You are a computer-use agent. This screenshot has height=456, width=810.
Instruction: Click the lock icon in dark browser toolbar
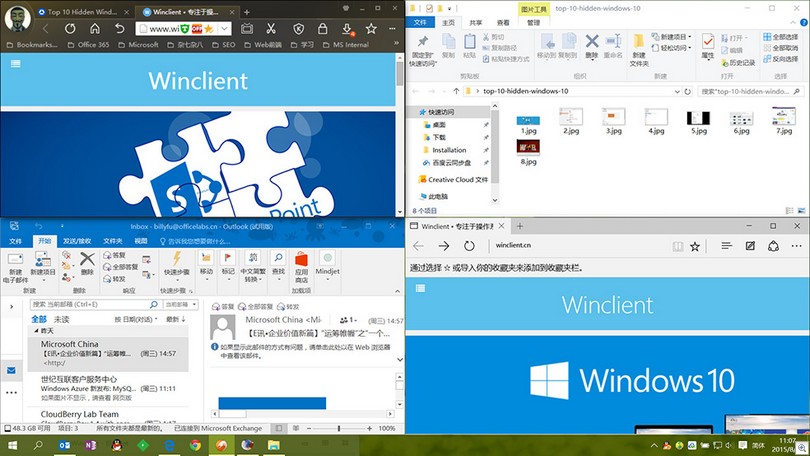coord(322,29)
